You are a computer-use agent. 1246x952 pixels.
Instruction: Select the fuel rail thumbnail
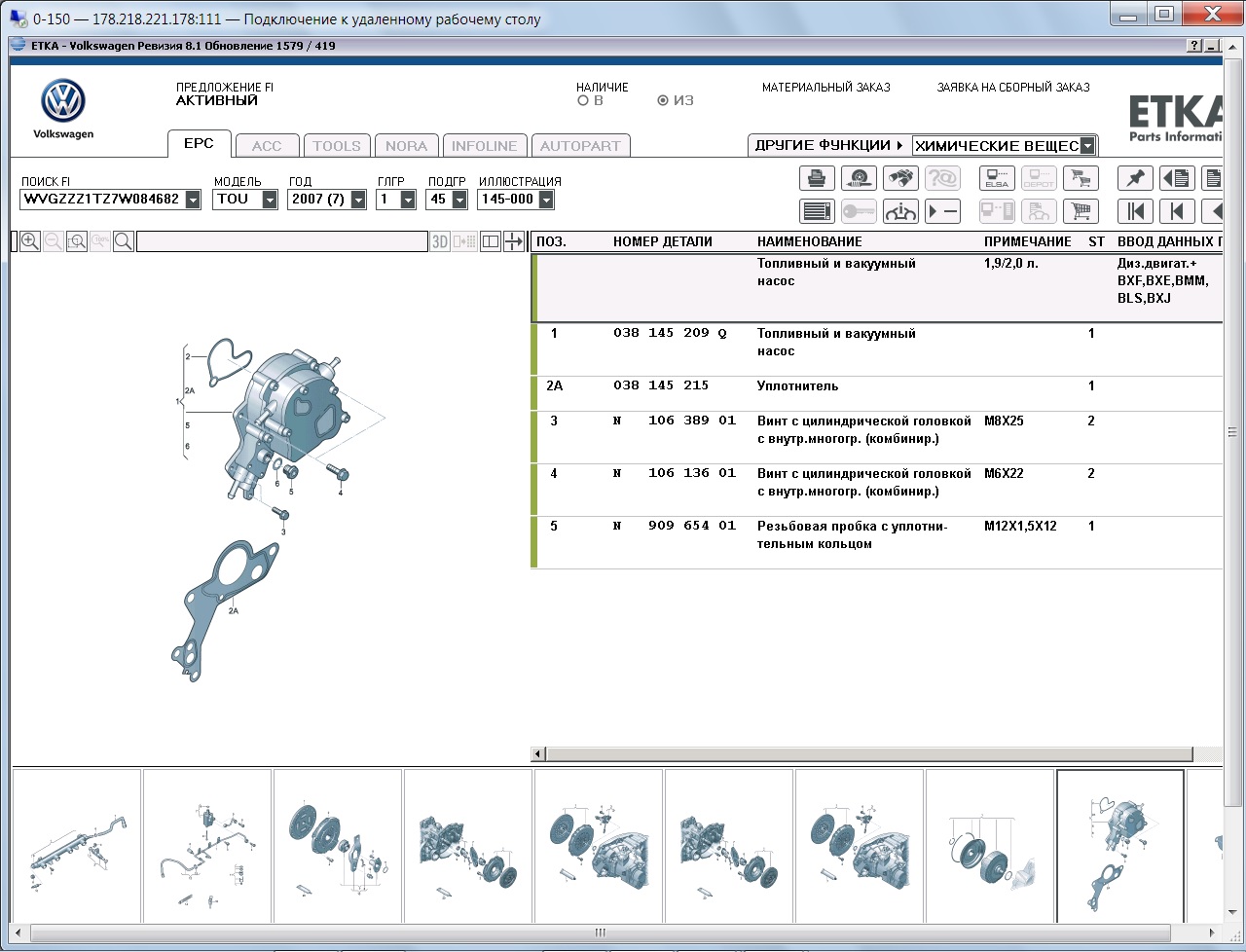pyautogui.click(x=77, y=846)
